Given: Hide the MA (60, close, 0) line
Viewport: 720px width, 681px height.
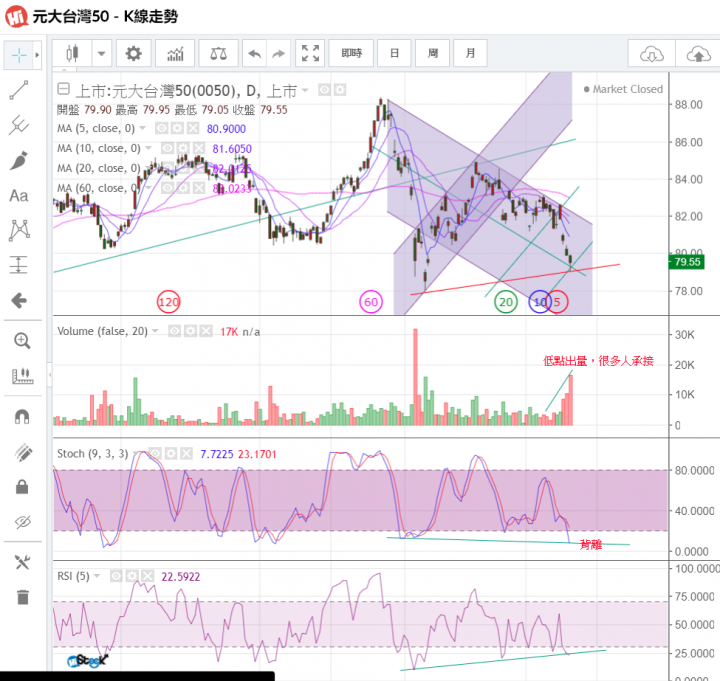Looking at the screenshot, I should tap(167, 188).
